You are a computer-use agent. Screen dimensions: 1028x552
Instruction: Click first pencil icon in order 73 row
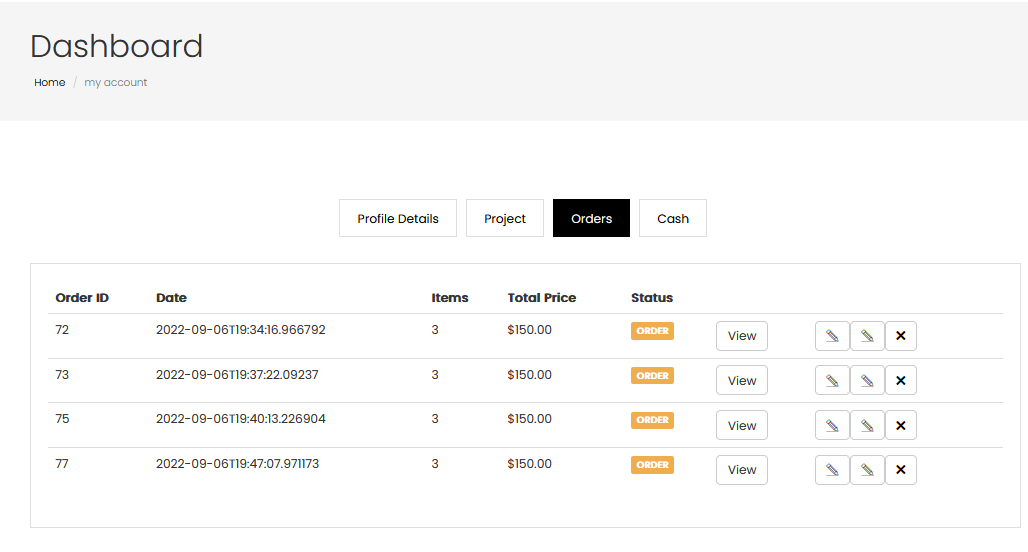[x=832, y=380]
